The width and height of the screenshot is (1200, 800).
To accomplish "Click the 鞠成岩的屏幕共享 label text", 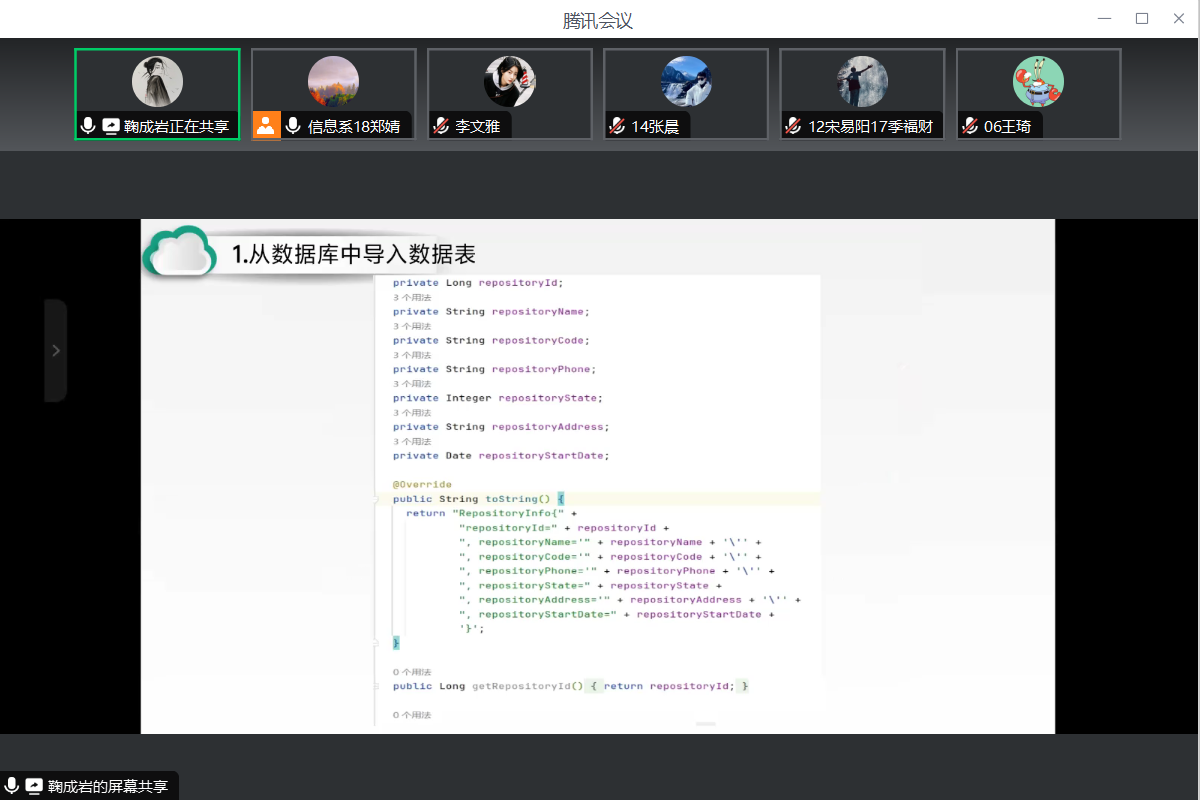I will tap(108, 786).
